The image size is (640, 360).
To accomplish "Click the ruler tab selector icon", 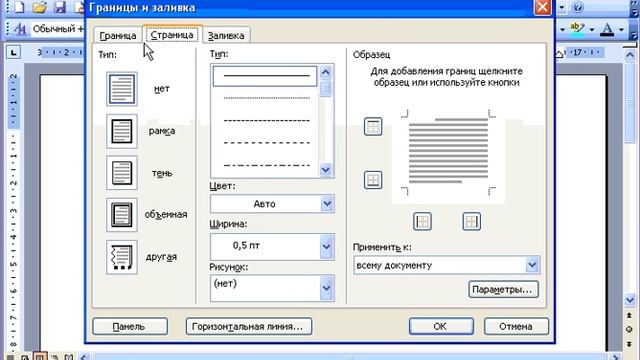I will [x=13, y=52].
